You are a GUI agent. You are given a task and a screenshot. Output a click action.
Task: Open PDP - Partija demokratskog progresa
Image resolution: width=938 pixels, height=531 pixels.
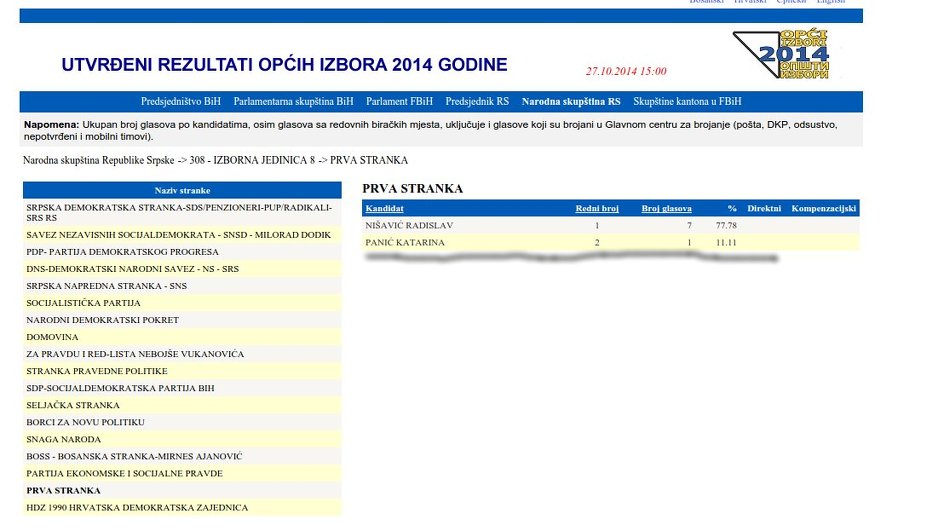[122, 252]
